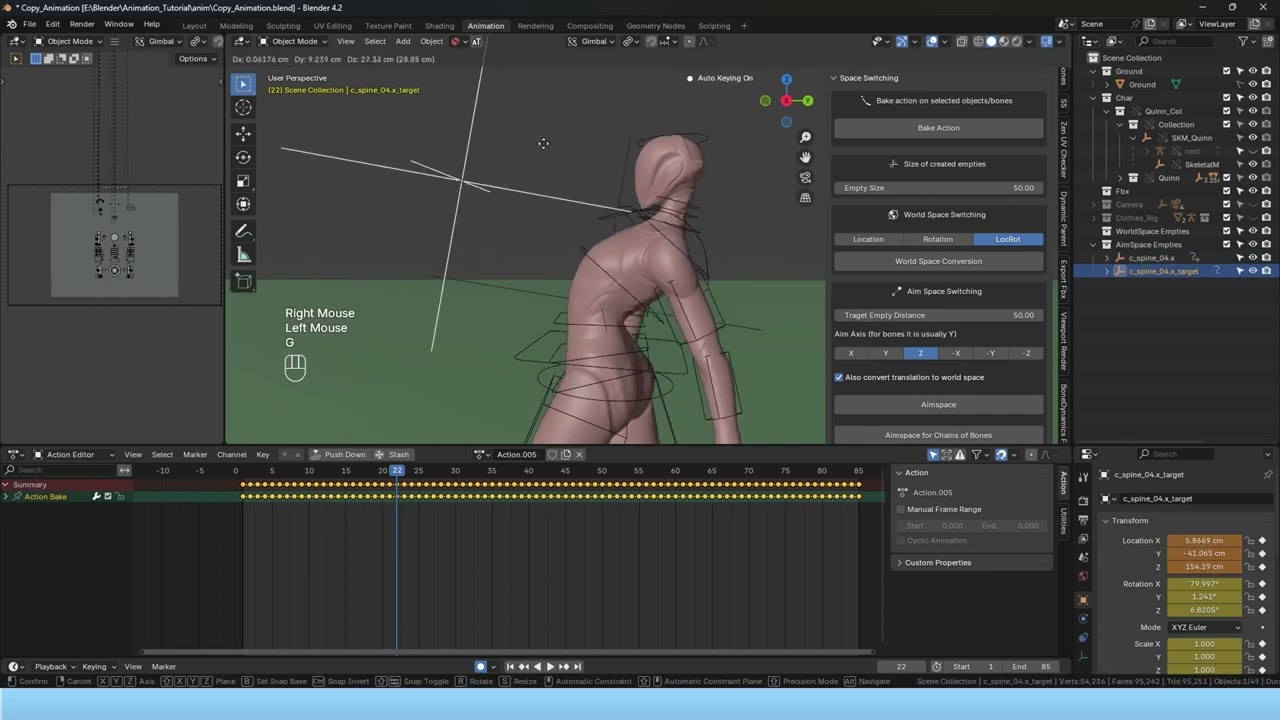The height and width of the screenshot is (720, 1280).
Task: Jump to the start frame
Action: point(510,666)
